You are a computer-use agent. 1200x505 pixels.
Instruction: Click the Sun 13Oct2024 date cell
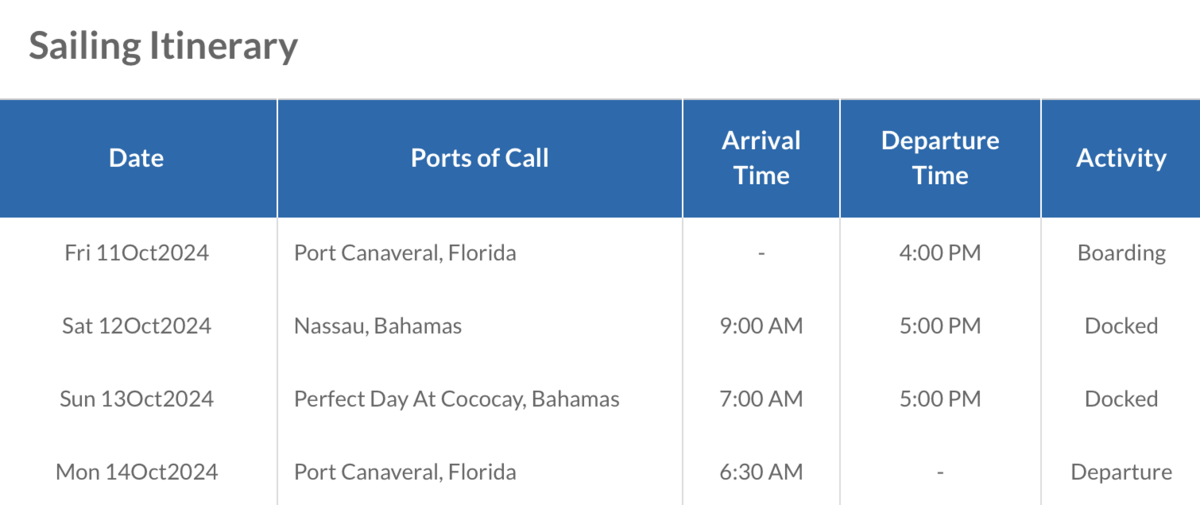pos(137,399)
